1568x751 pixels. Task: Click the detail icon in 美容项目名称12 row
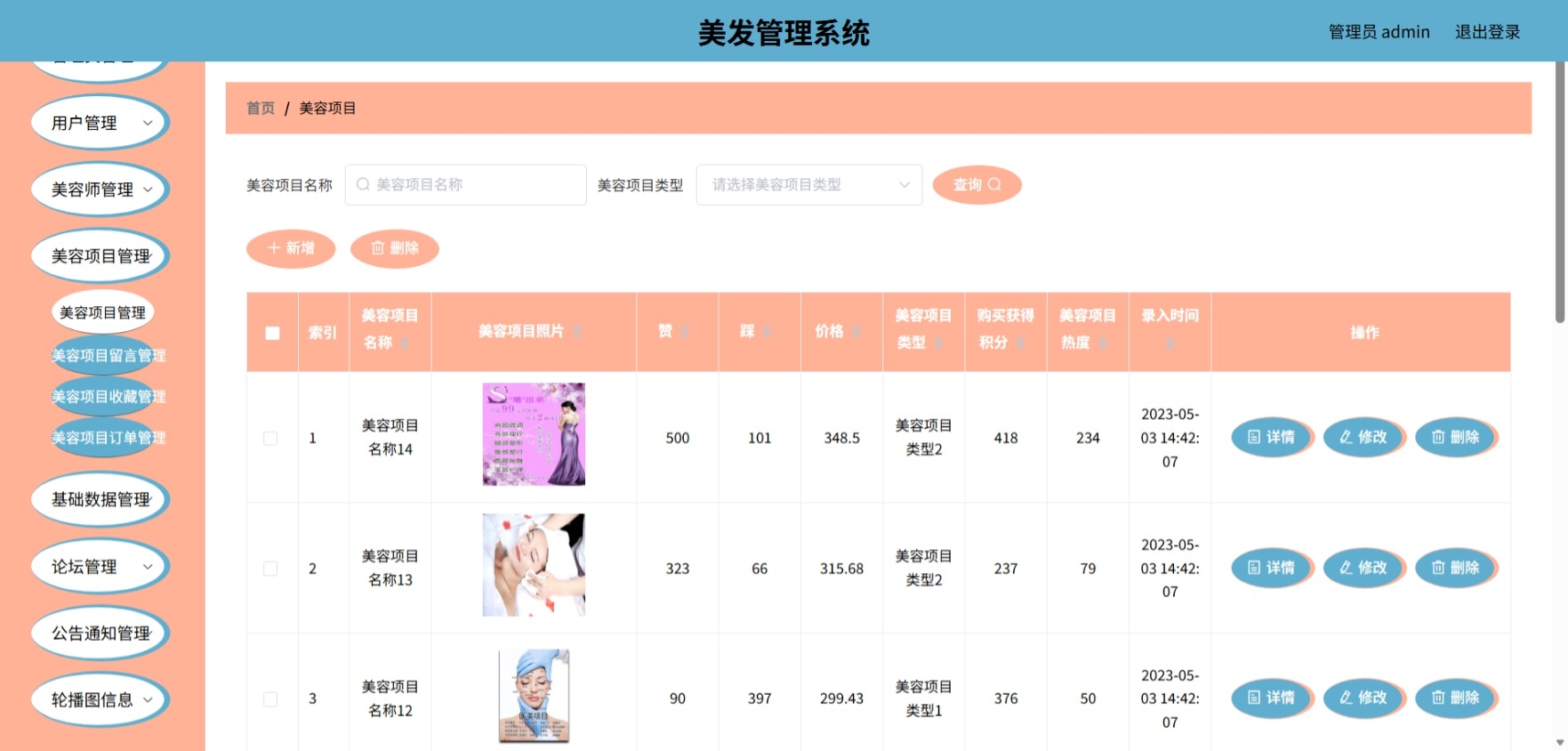[1254, 698]
